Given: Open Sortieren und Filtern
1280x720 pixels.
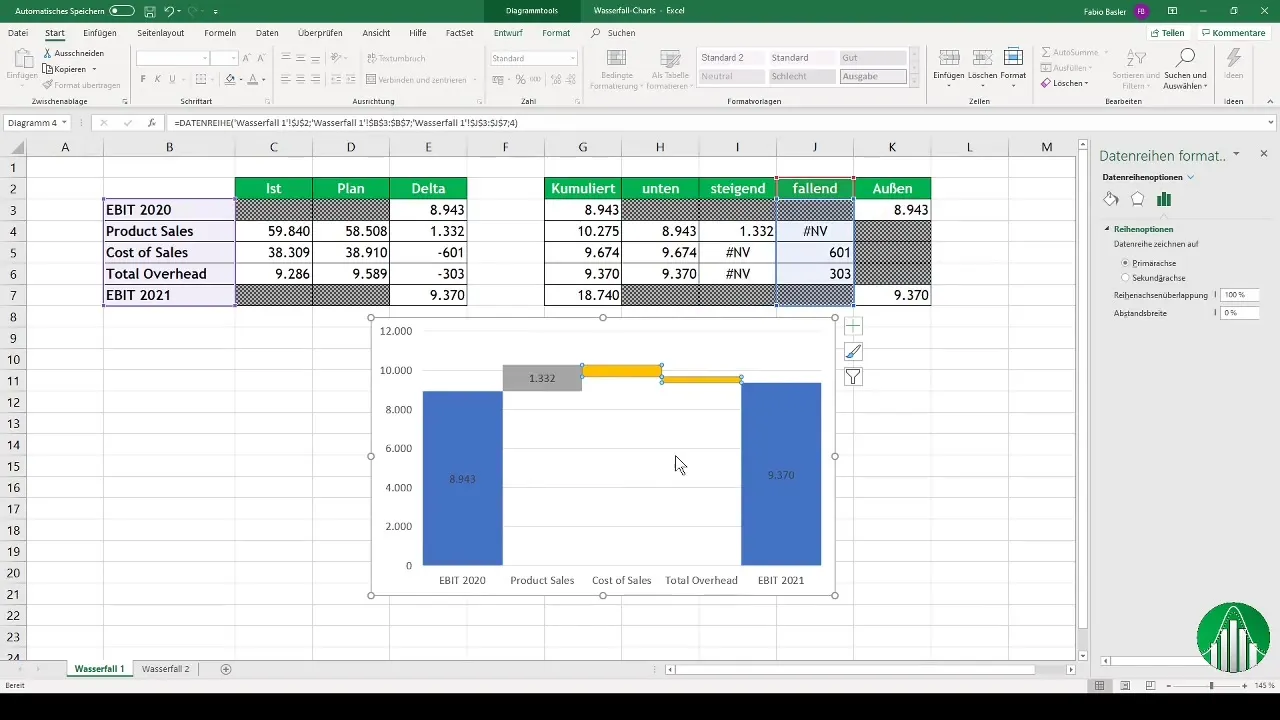Looking at the screenshot, I should tap(1137, 68).
